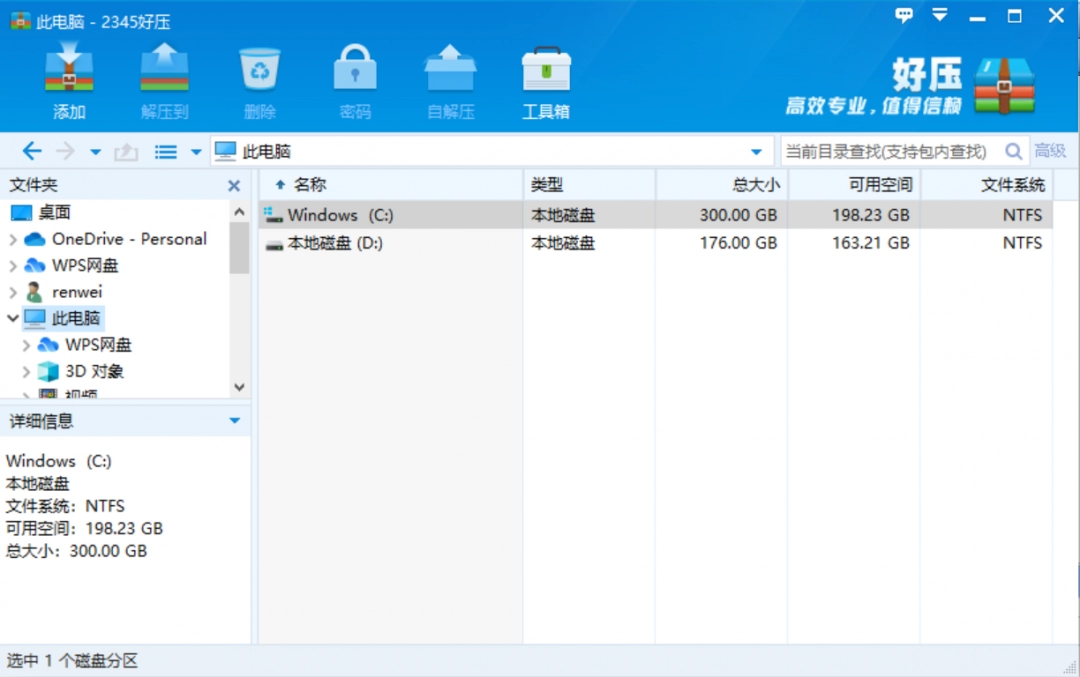Click the 删除 (Delete) toolbar icon
Screen dimensions: 1080x677
[x=259, y=75]
